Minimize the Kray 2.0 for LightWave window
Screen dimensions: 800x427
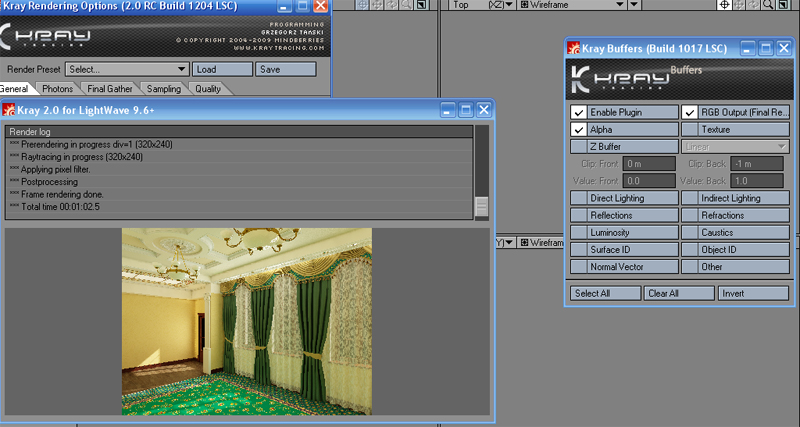click(x=449, y=109)
